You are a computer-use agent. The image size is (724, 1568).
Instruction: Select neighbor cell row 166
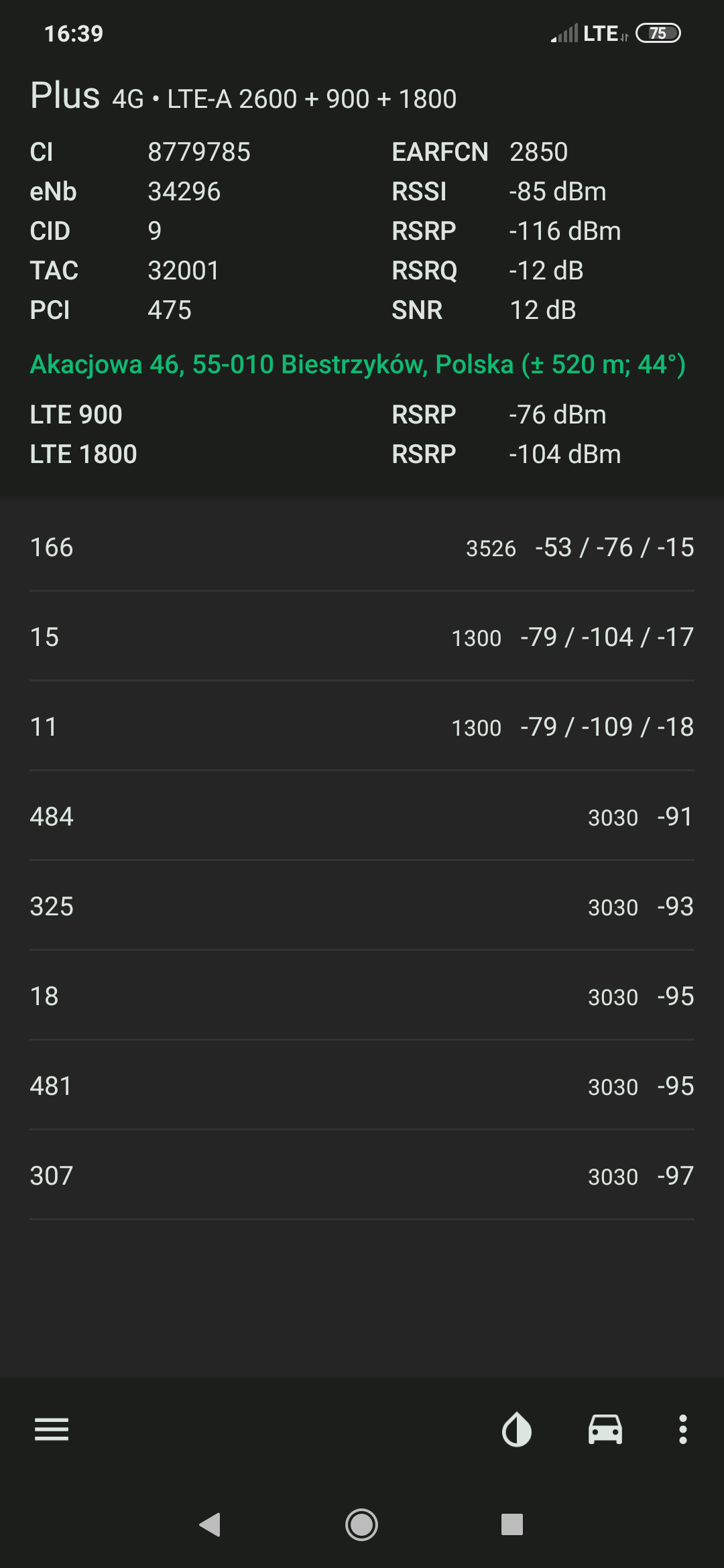tap(362, 547)
